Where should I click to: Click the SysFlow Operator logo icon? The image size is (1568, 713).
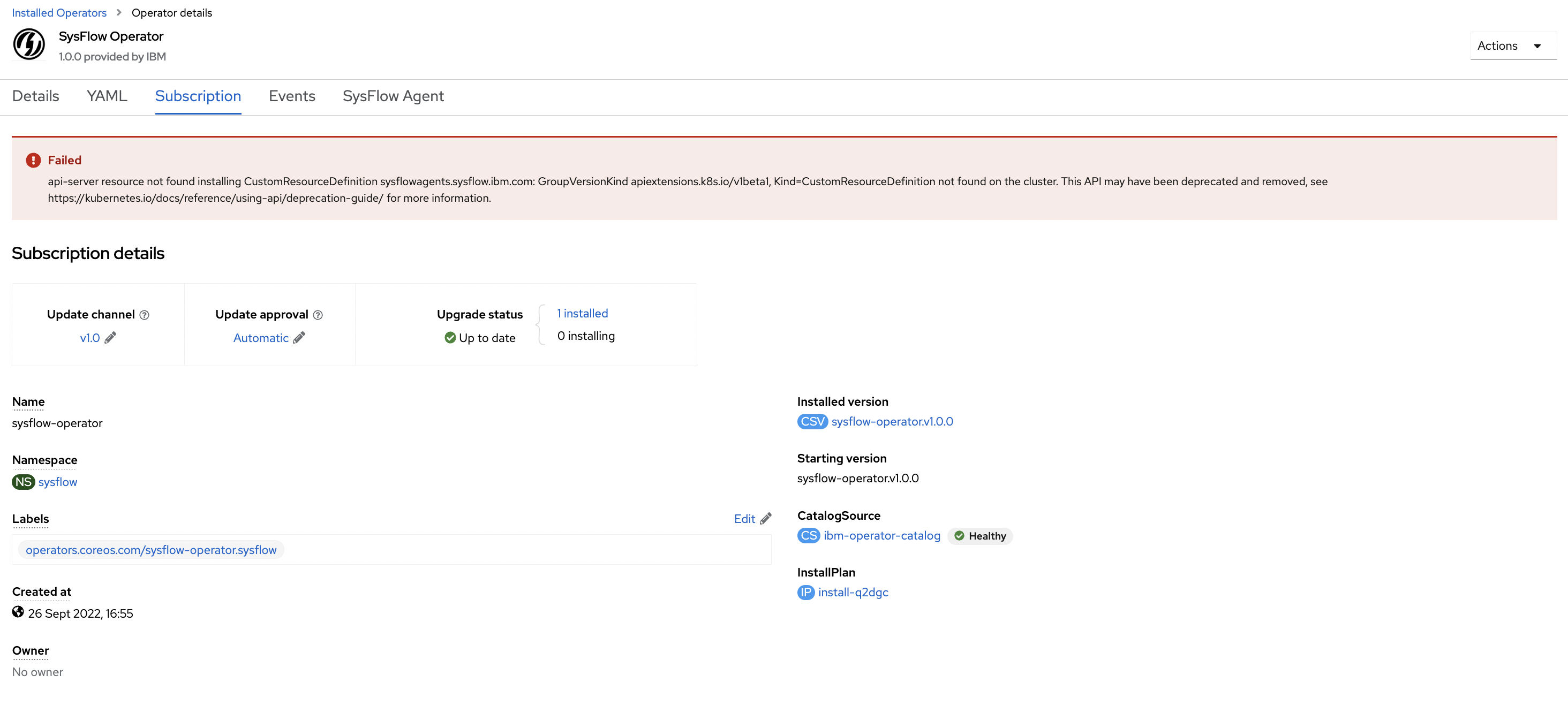pos(28,44)
